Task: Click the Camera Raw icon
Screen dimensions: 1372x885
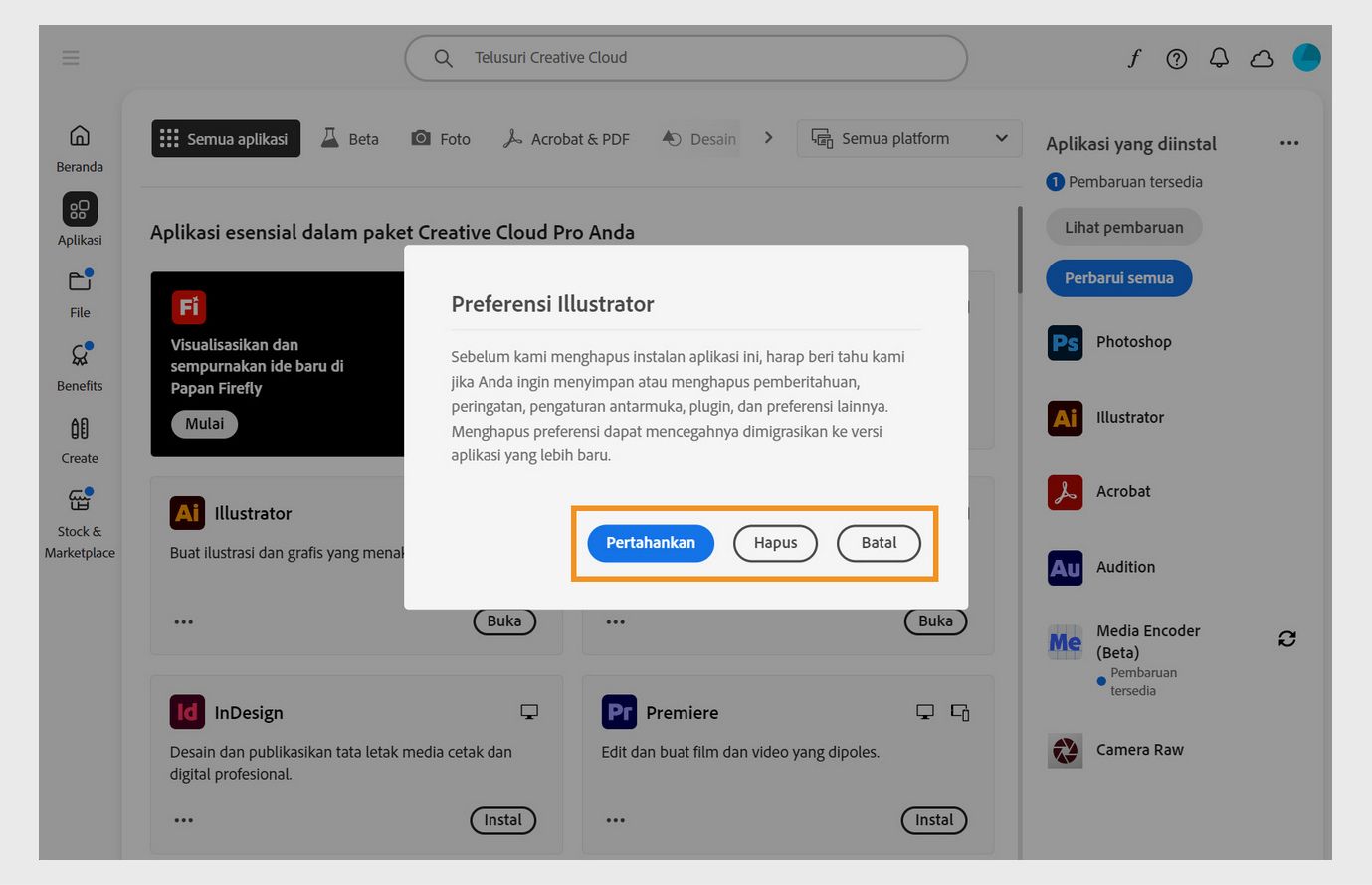Action: (1066, 750)
